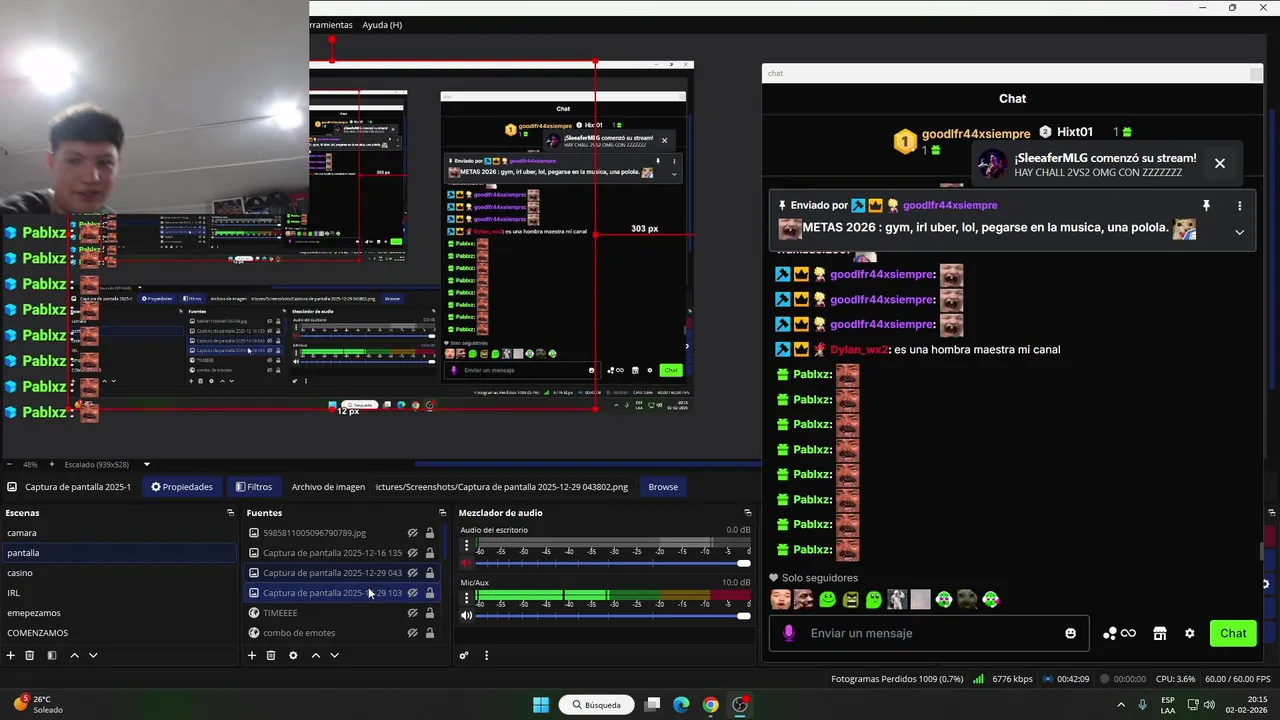Move the selected scene up
Image resolution: width=1280 pixels, height=720 pixels.
click(74, 655)
